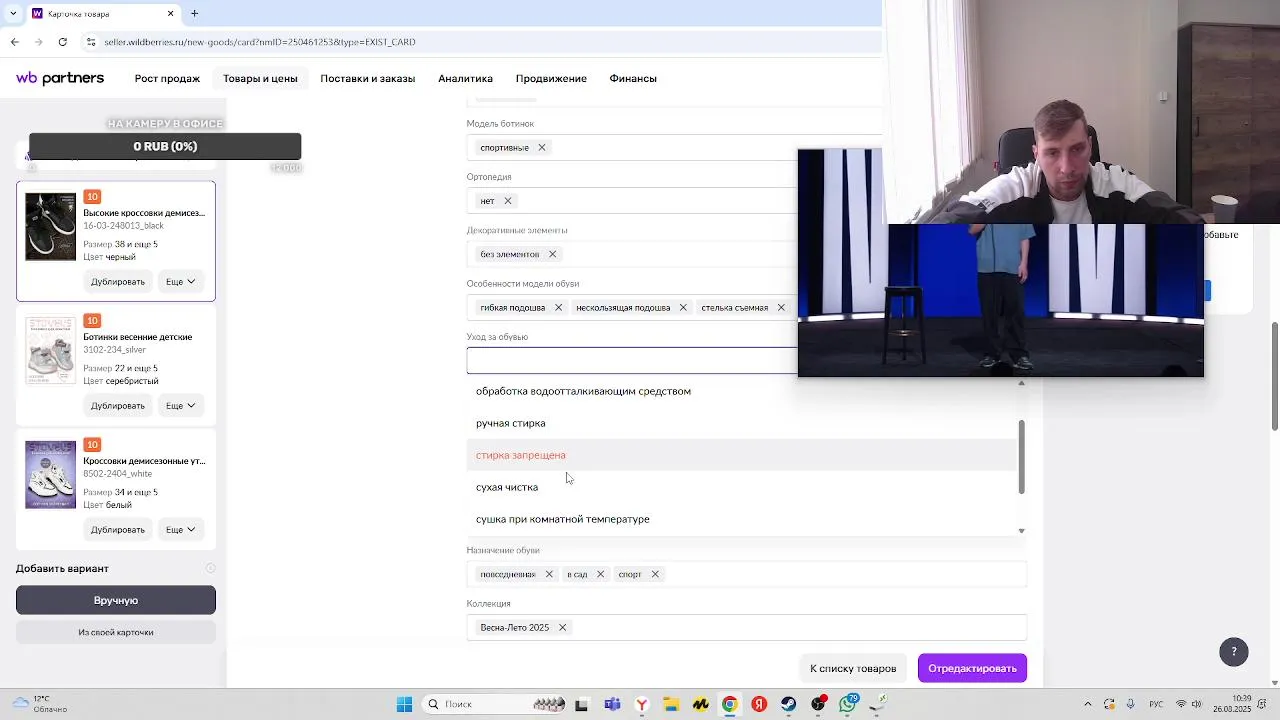Open silver spring boots thumbnail

[50, 351]
